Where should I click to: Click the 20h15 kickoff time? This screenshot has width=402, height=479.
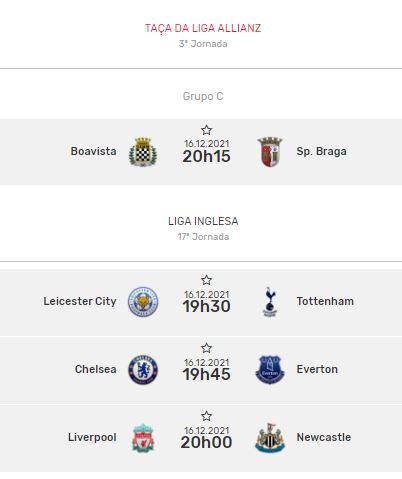coord(206,156)
